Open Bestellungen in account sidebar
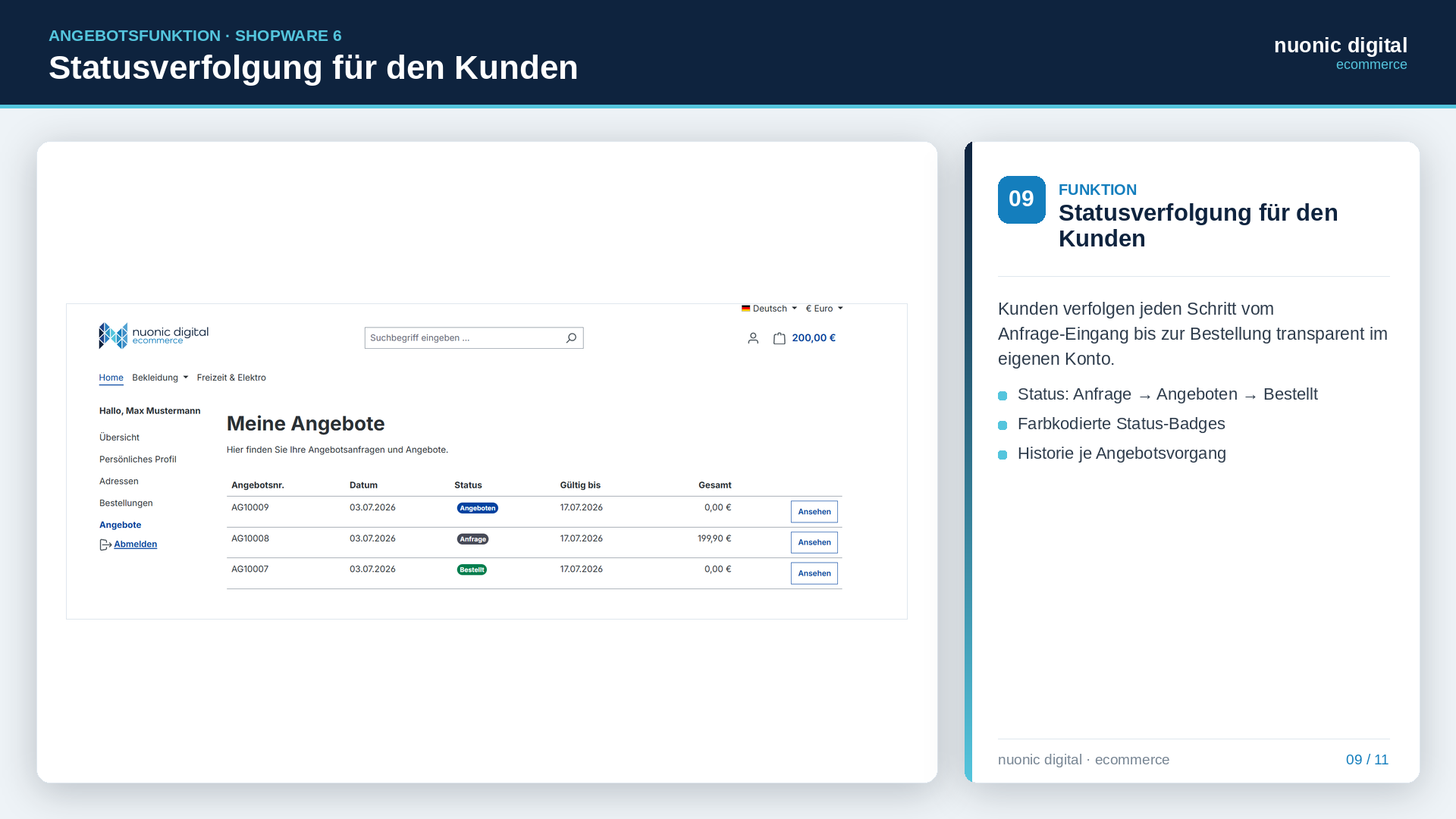 (126, 504)
